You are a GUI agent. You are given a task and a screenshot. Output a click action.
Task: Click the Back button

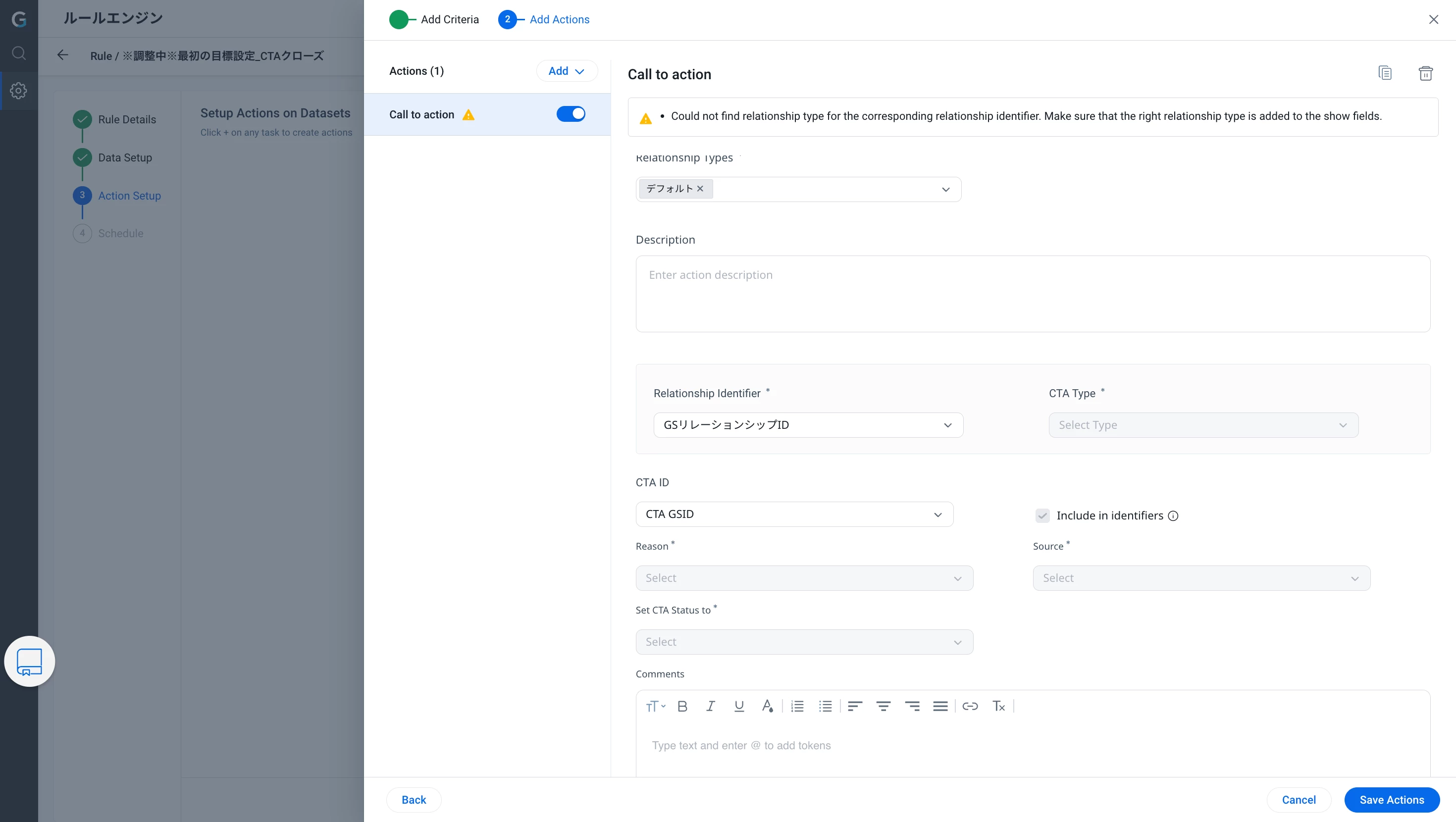414,799
